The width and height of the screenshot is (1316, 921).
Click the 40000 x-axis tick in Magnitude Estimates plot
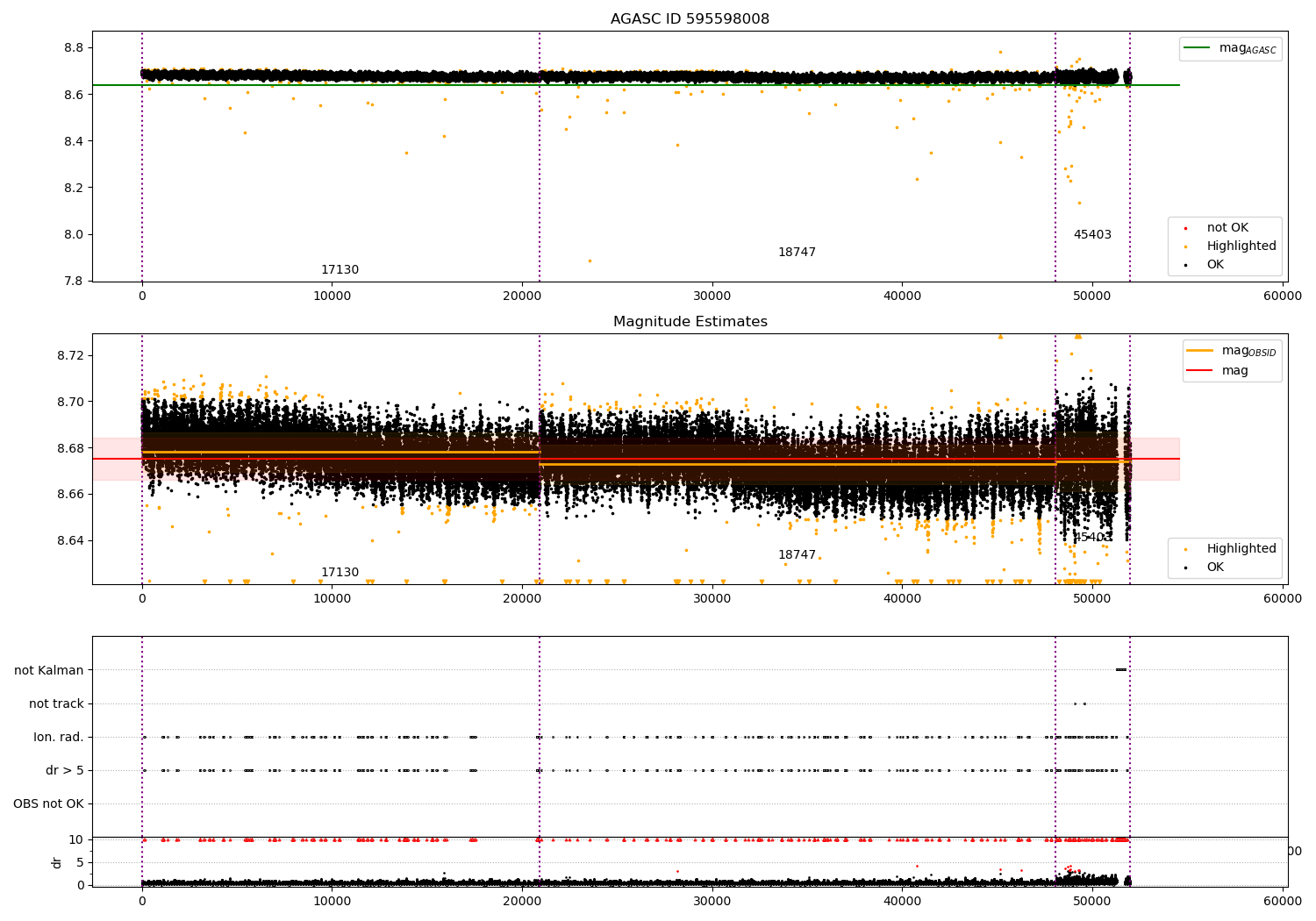(x=902, y=599)
